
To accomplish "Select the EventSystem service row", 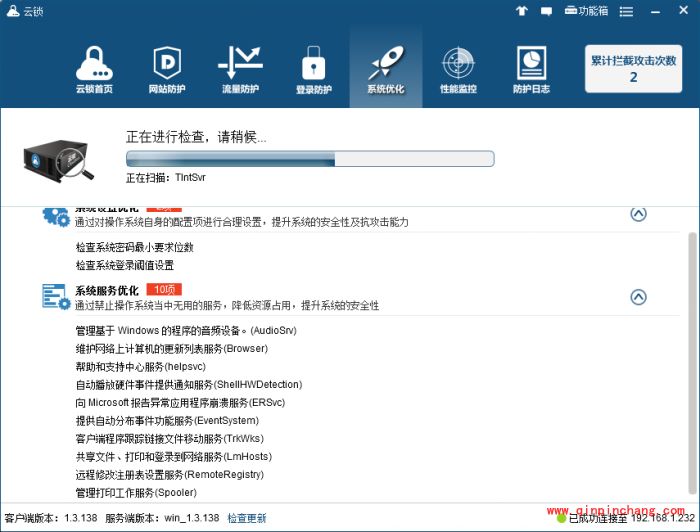I will coord(167,420).
